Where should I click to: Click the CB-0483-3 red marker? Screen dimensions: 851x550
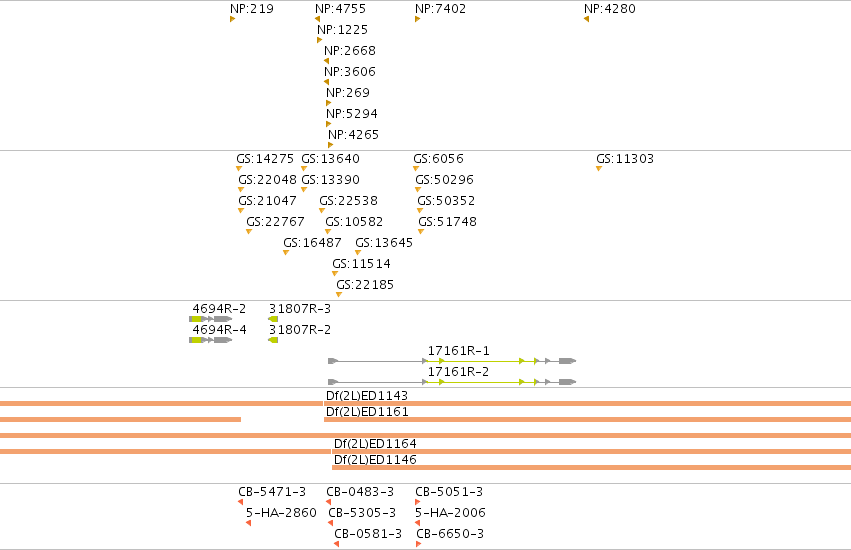tap(328, 502)
